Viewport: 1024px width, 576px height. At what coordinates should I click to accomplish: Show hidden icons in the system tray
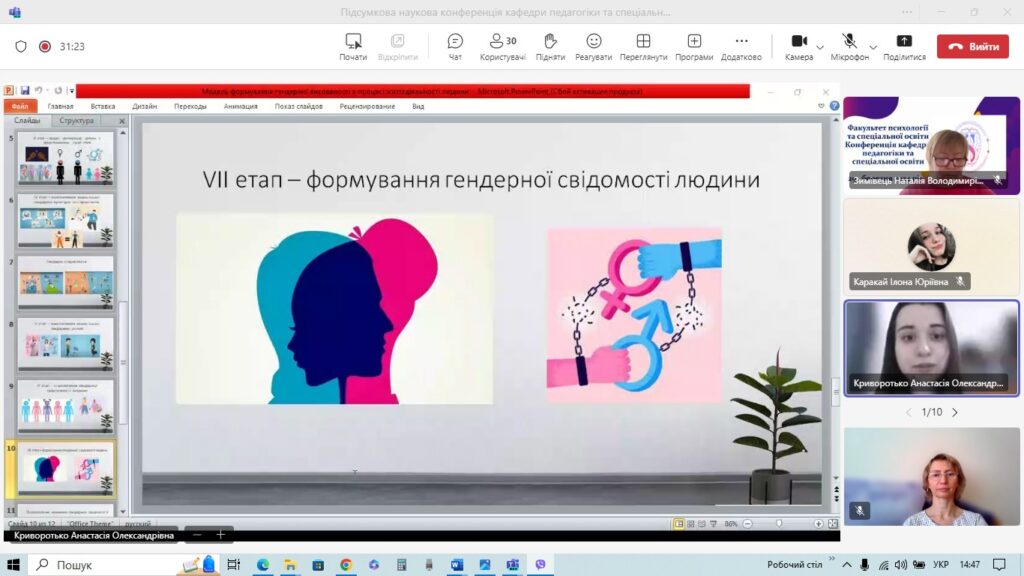pos(846,564)
